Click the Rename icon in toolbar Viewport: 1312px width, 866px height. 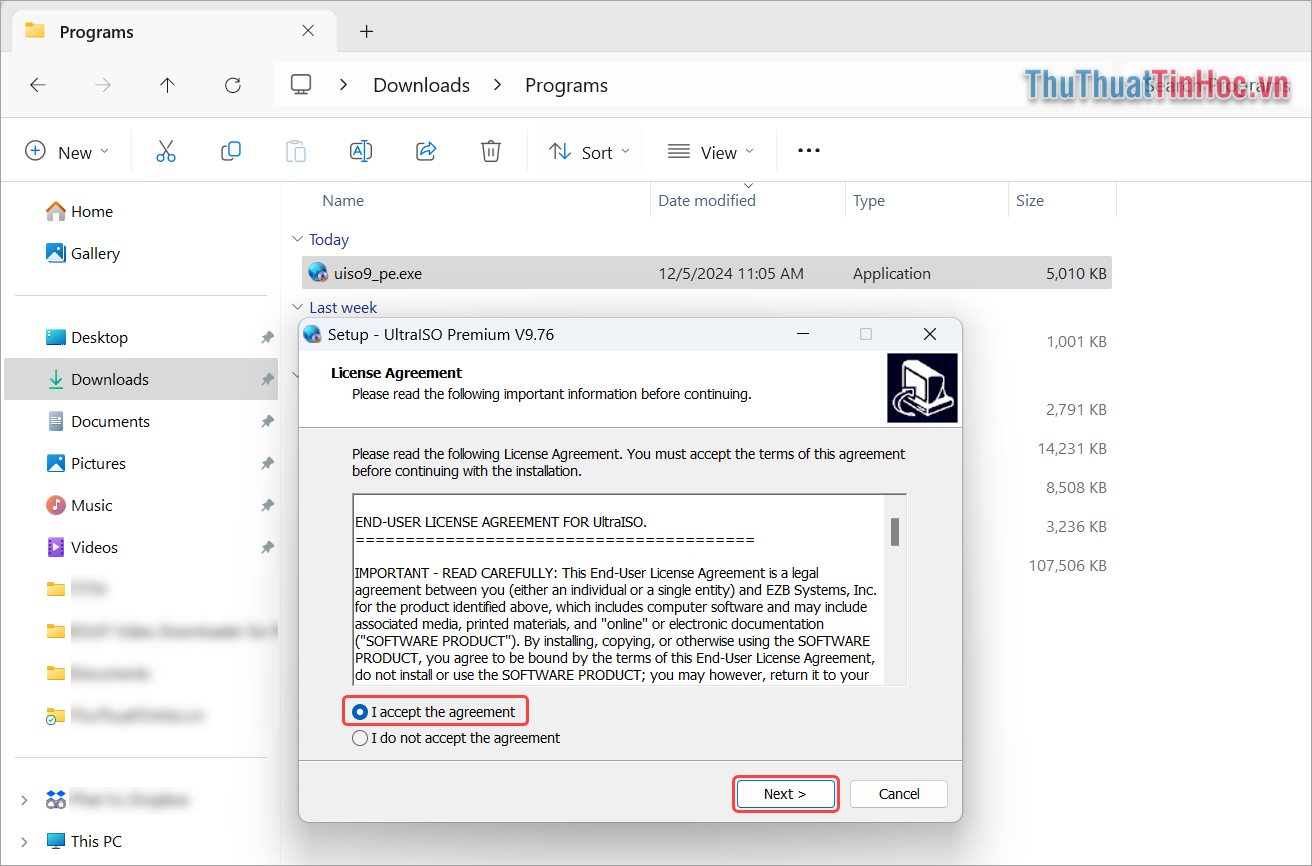(x=361, y=151)
